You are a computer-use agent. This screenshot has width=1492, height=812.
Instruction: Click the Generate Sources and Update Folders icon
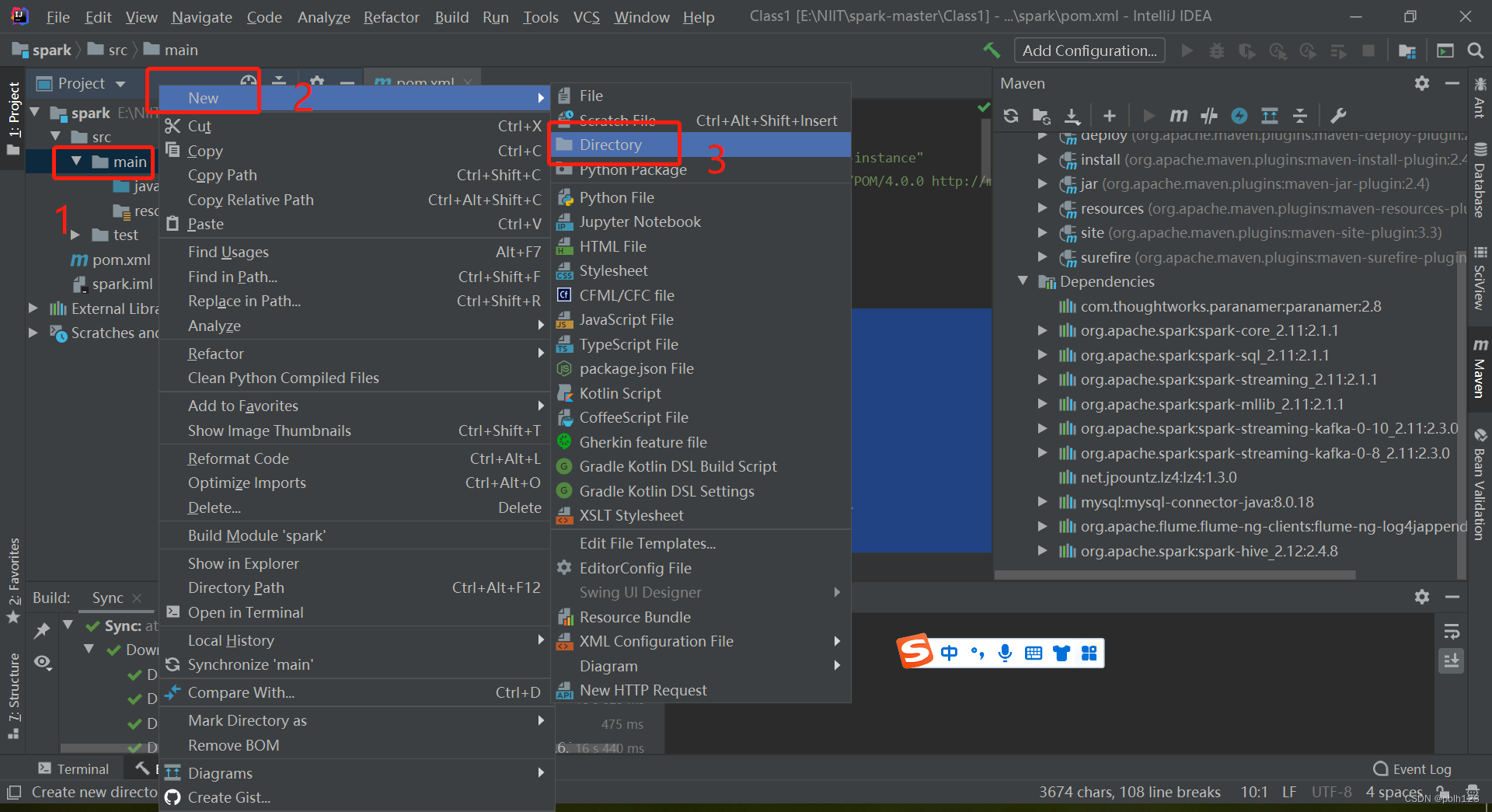coord(1041,116)
